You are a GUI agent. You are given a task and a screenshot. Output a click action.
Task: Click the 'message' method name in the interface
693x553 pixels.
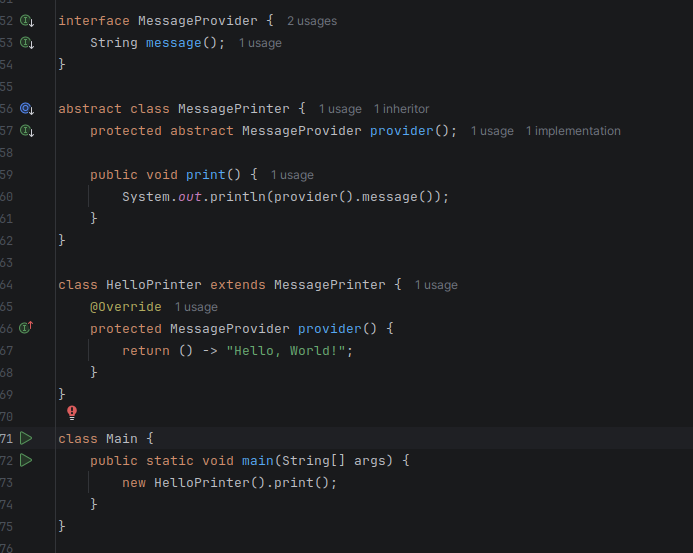coord(174,43)
